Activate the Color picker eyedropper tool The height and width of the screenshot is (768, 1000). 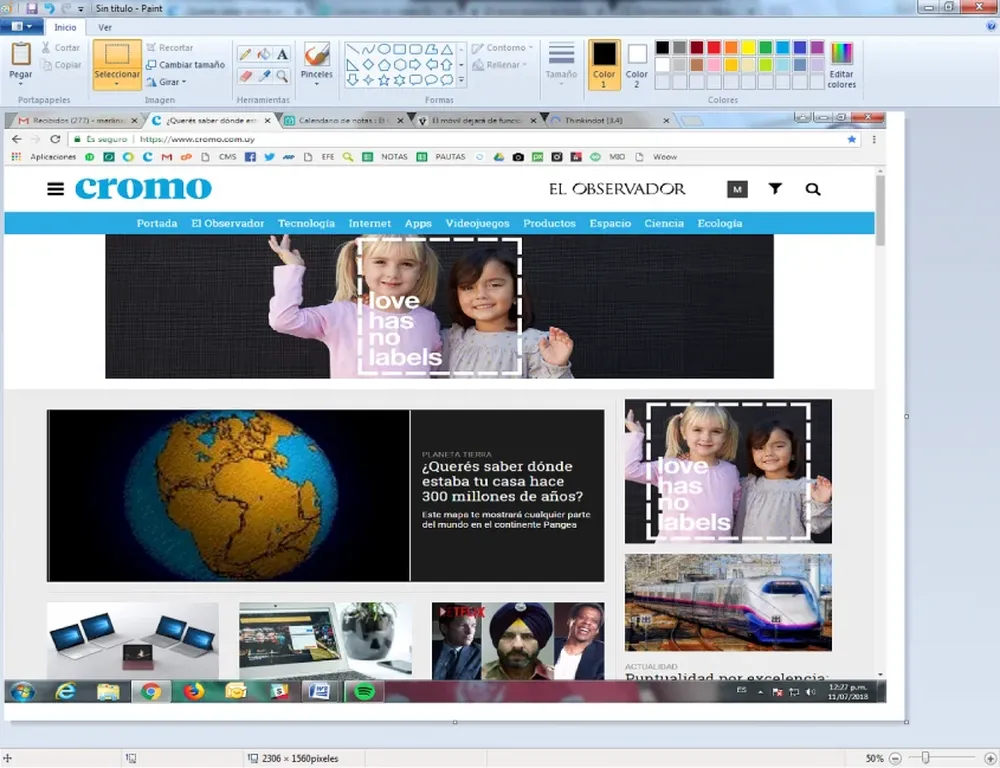(x=264, y=76)
